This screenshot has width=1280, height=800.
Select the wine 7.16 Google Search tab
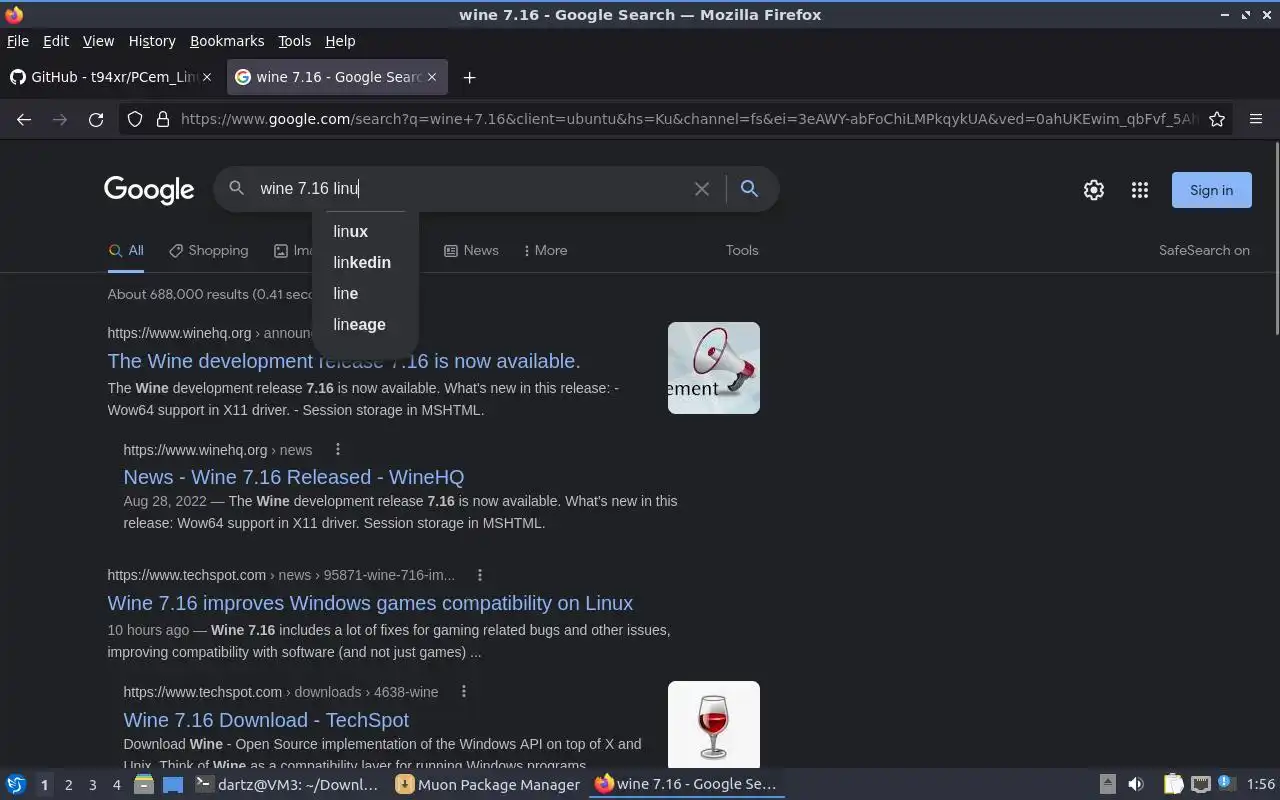click(x=337, y=77)
